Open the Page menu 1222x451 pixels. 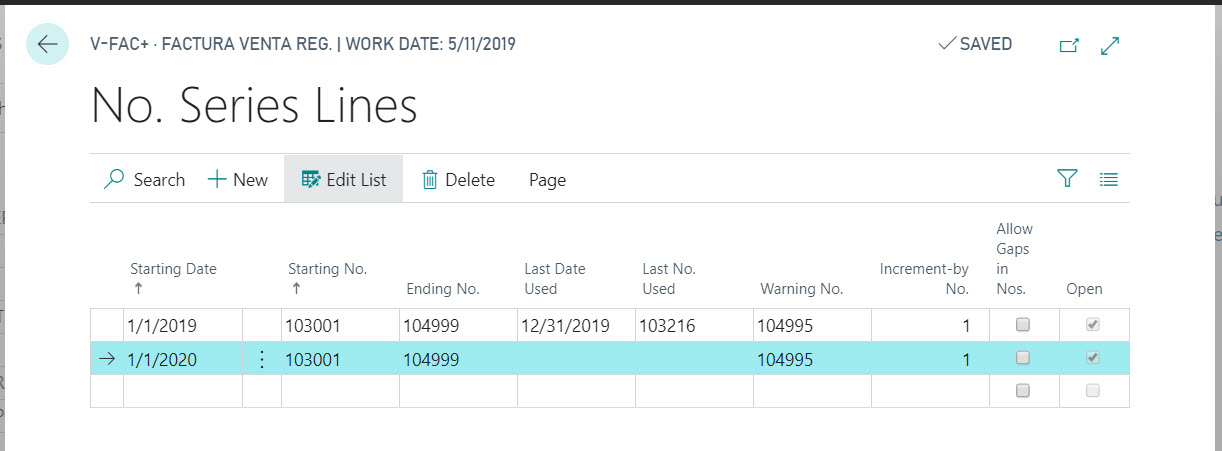click(x=547, y=180)
